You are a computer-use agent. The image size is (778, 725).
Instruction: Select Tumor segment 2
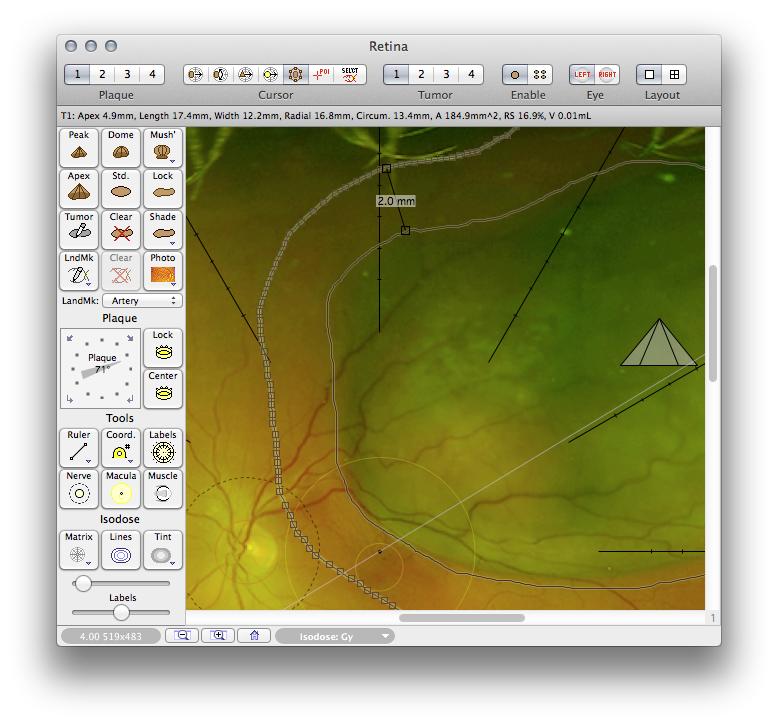point(421,74)
